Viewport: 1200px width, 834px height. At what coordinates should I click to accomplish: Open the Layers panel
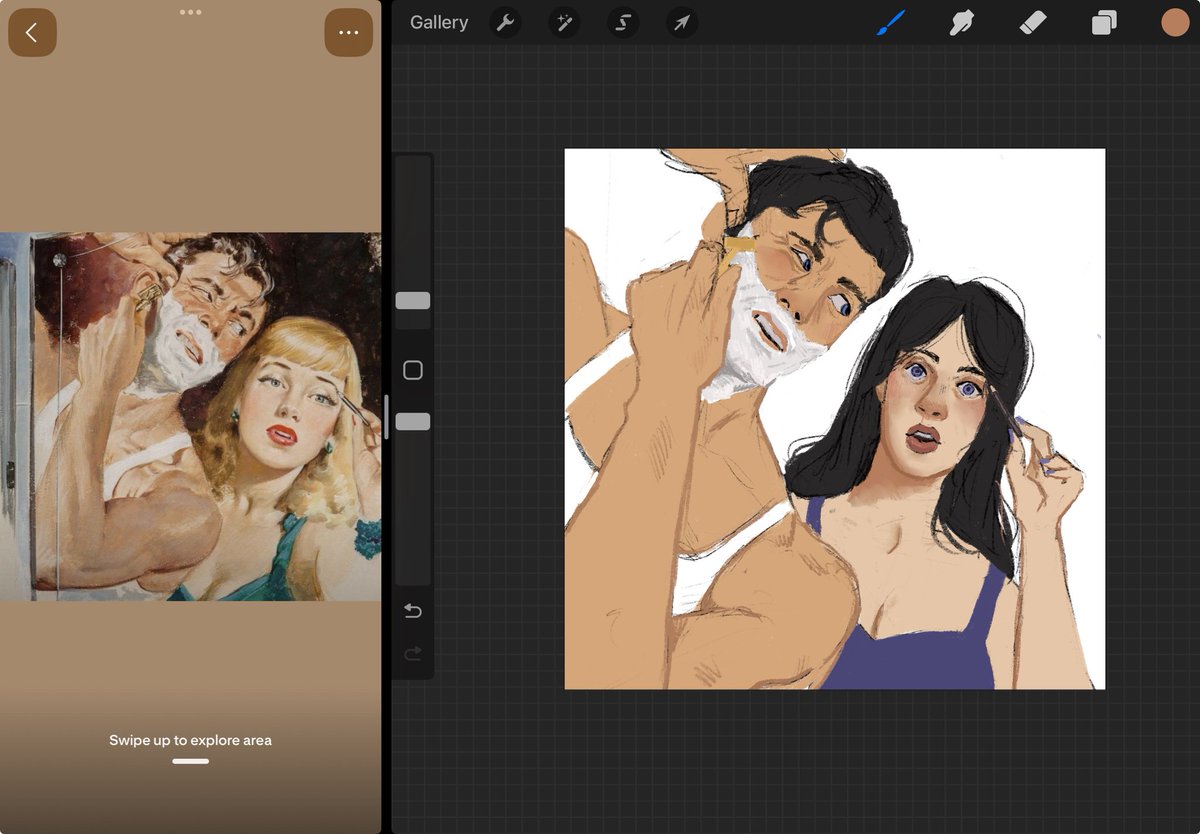click(1104, 23)
